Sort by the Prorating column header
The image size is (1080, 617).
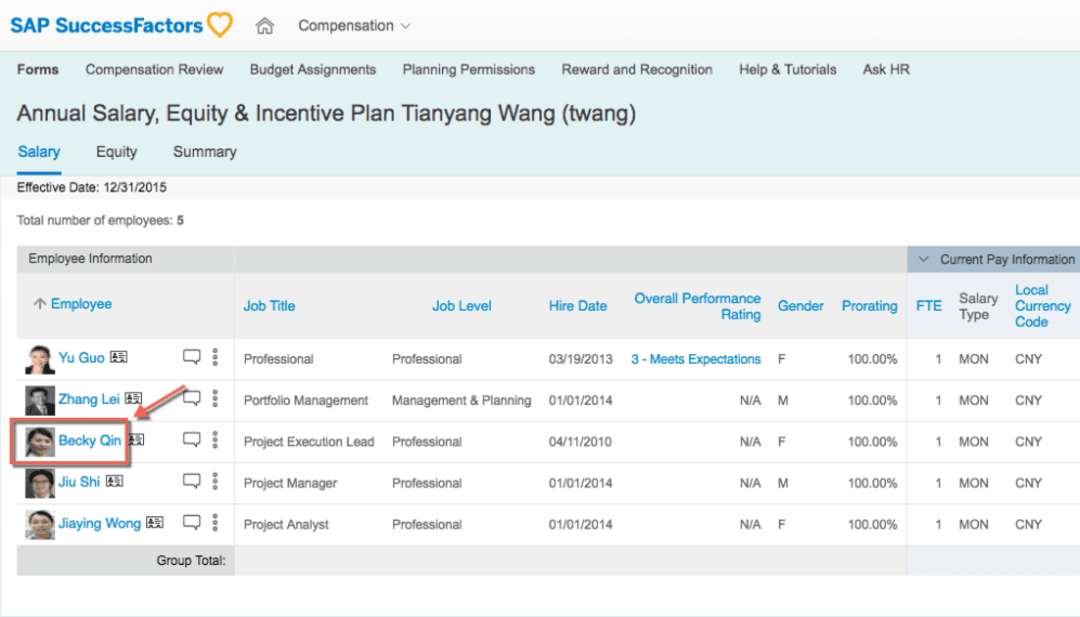point(869,306)
